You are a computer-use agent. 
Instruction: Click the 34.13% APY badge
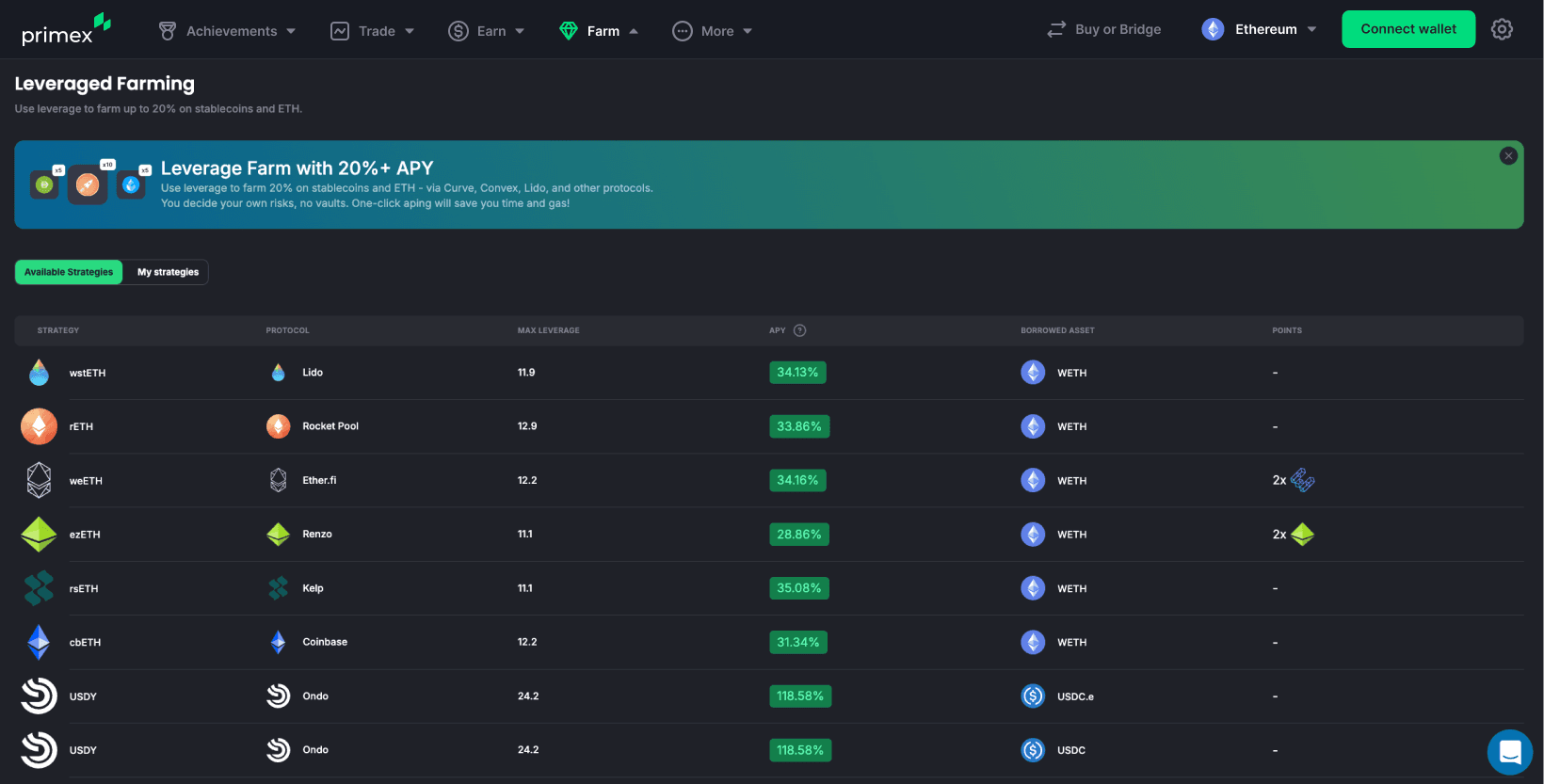(x=797, y=373)
